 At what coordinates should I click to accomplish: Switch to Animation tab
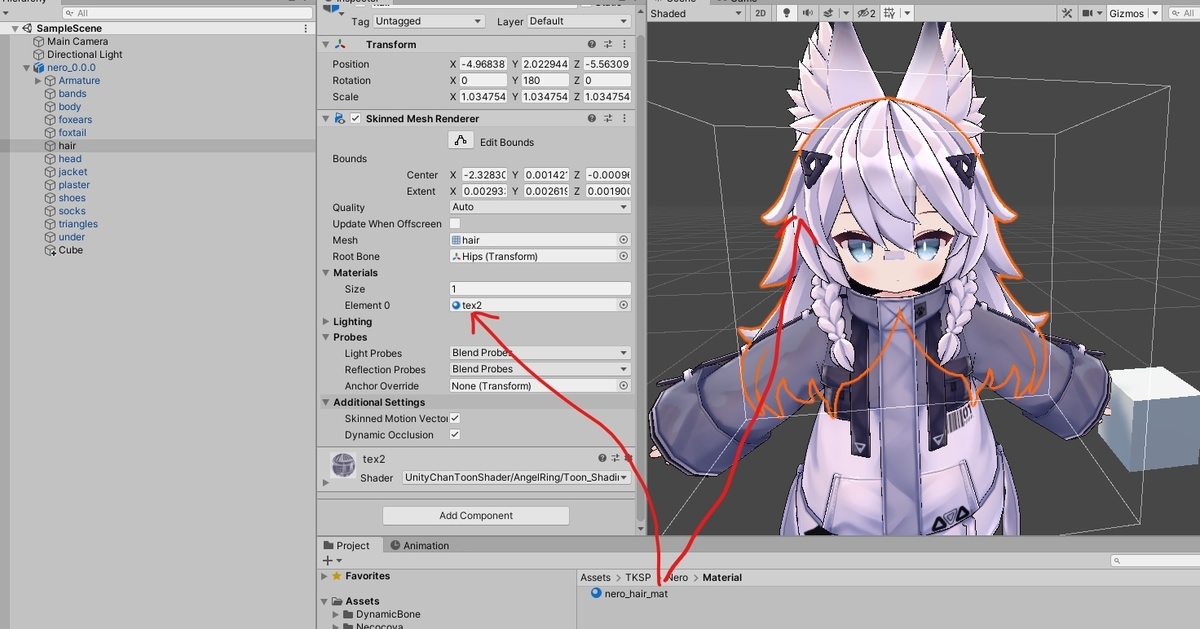click(x=420, y=546)
